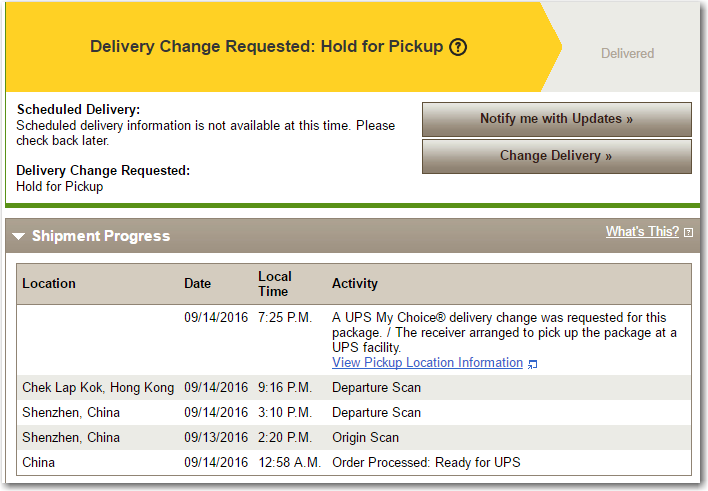
Task: Click the Local Time column header
Action: (275, 284)
